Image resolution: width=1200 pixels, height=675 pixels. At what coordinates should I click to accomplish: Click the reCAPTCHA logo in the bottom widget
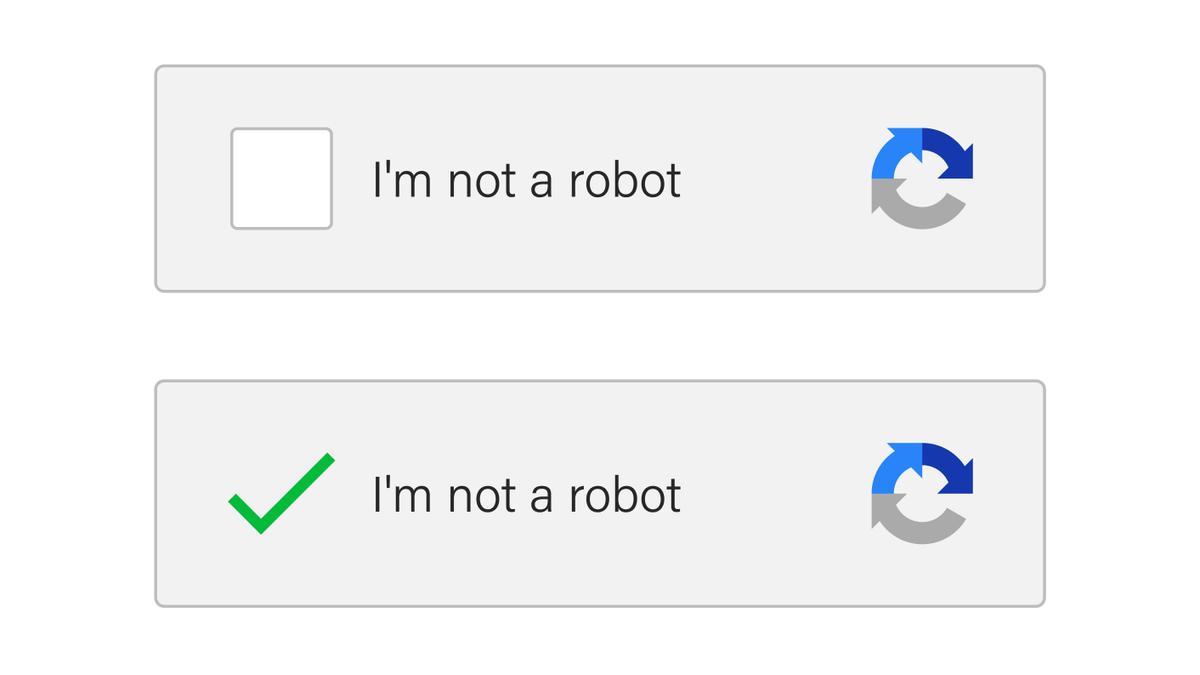point(922,492)
